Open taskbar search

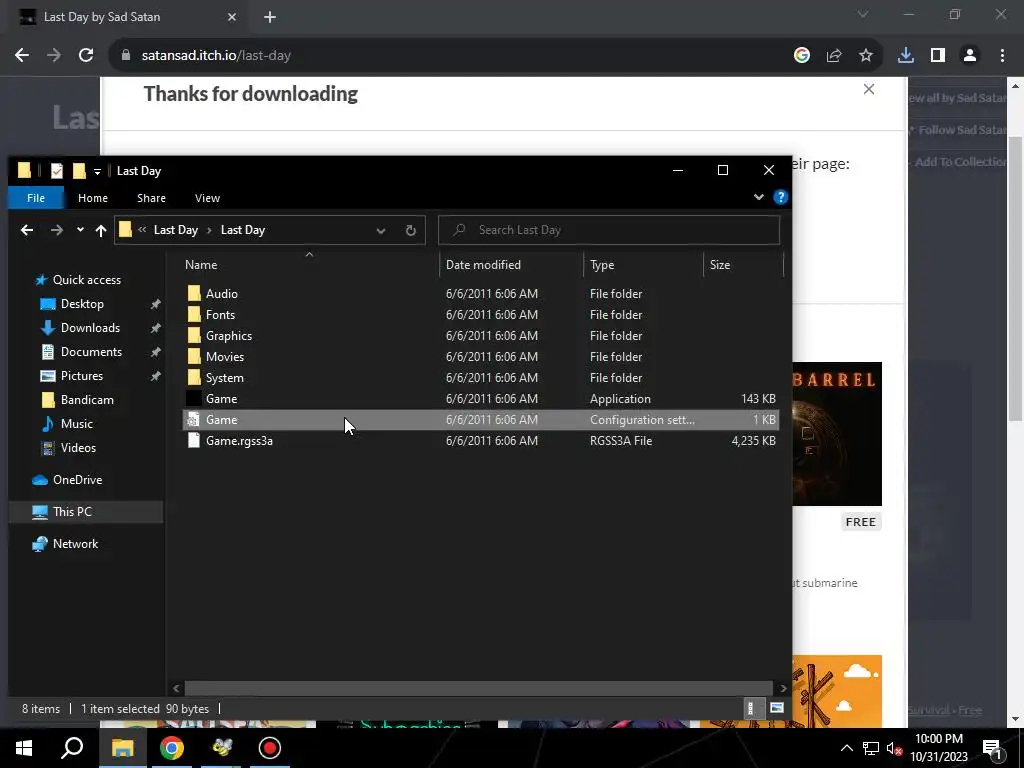pos(72,748)
